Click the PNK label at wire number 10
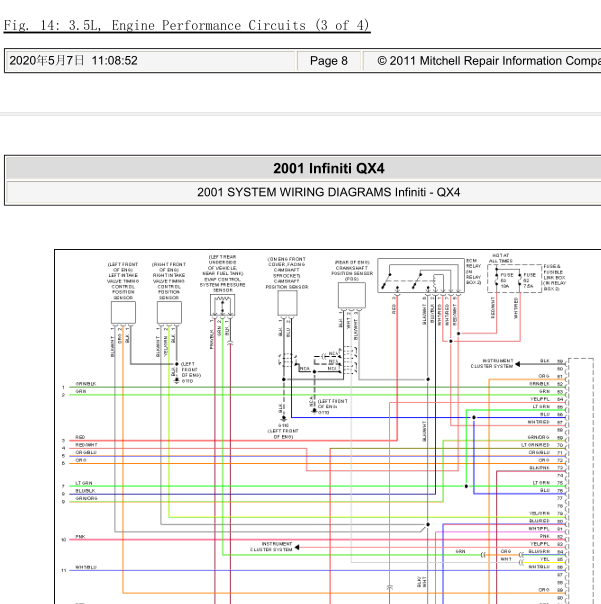 (80, 537)
